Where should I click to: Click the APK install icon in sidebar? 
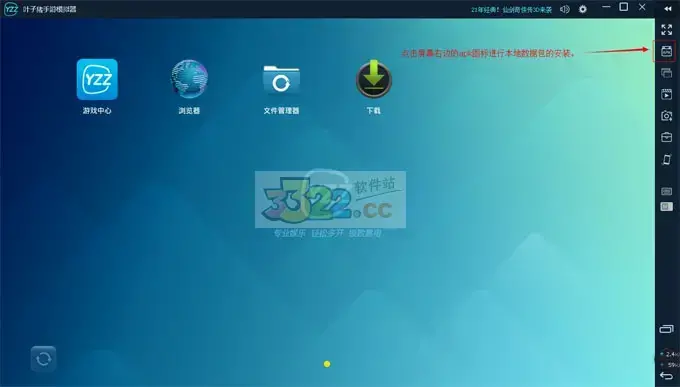pyautogui.click(x=667, y=51)
